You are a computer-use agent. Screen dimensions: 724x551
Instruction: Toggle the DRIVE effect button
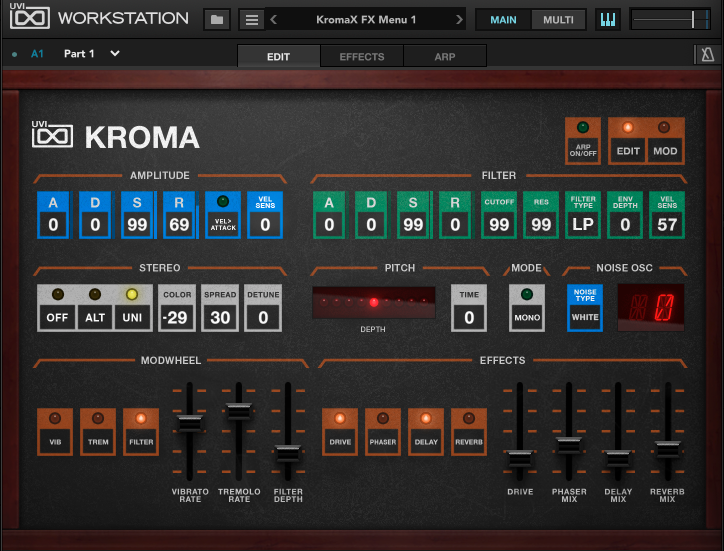tap(340, 432)
